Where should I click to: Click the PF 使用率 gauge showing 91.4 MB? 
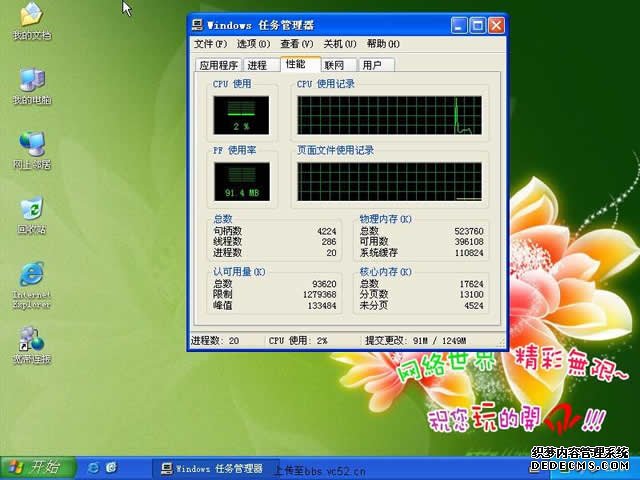(242, 182)
